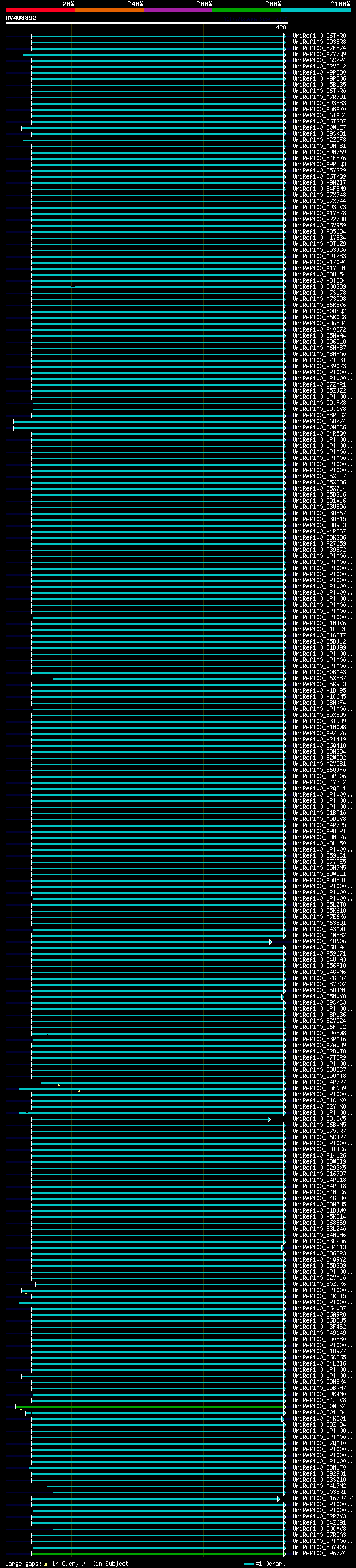Select the UniRef100_P35684 entry

click(319, 232)
